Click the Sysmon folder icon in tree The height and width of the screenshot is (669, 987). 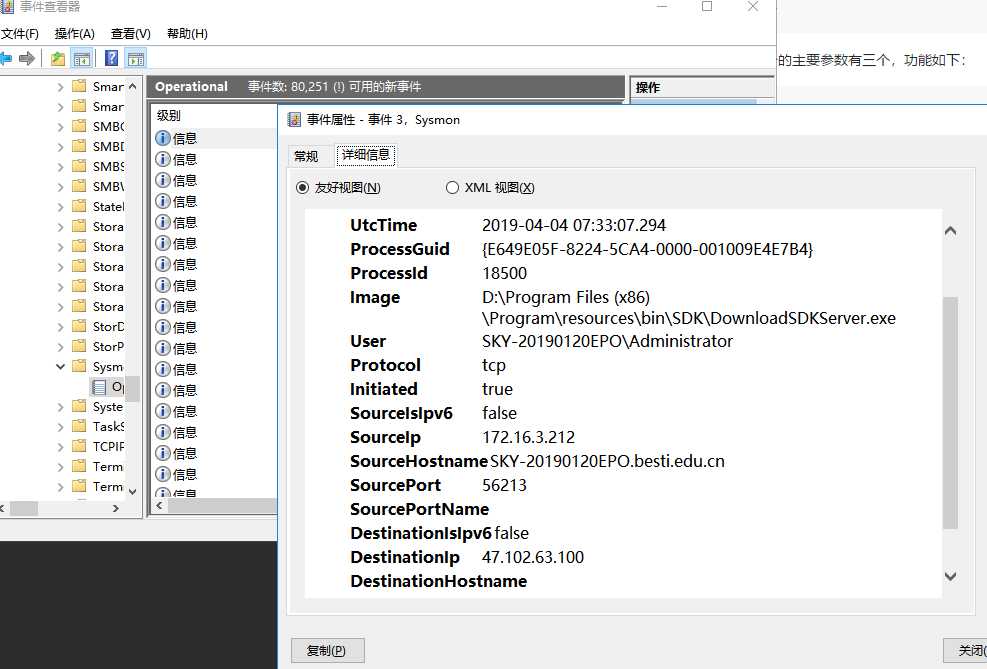tap(79, 366)
